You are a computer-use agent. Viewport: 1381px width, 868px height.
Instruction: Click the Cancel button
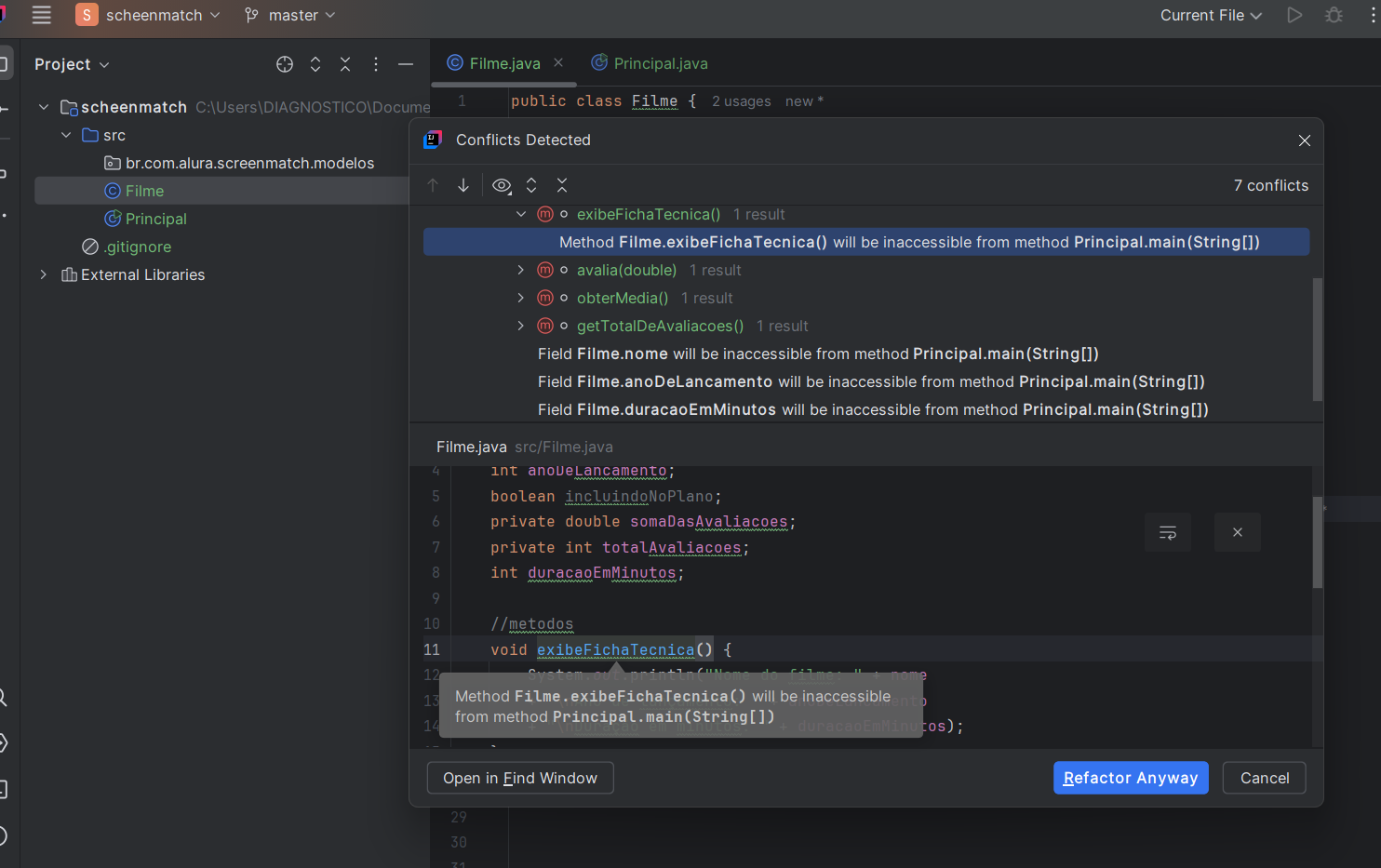1265,778
